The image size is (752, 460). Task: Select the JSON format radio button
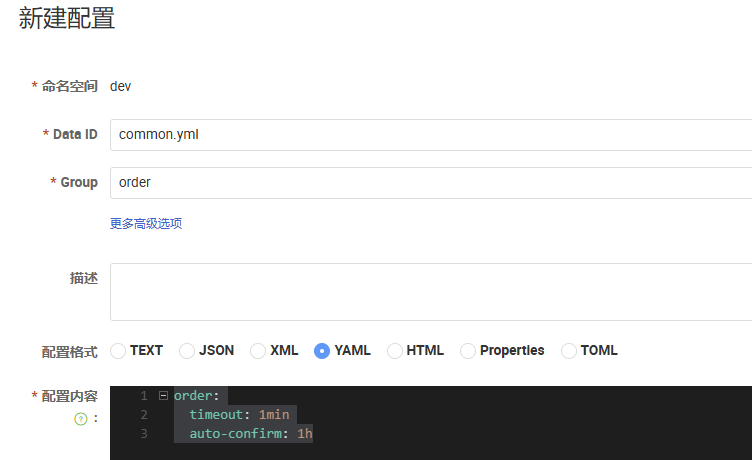[187, 351]
